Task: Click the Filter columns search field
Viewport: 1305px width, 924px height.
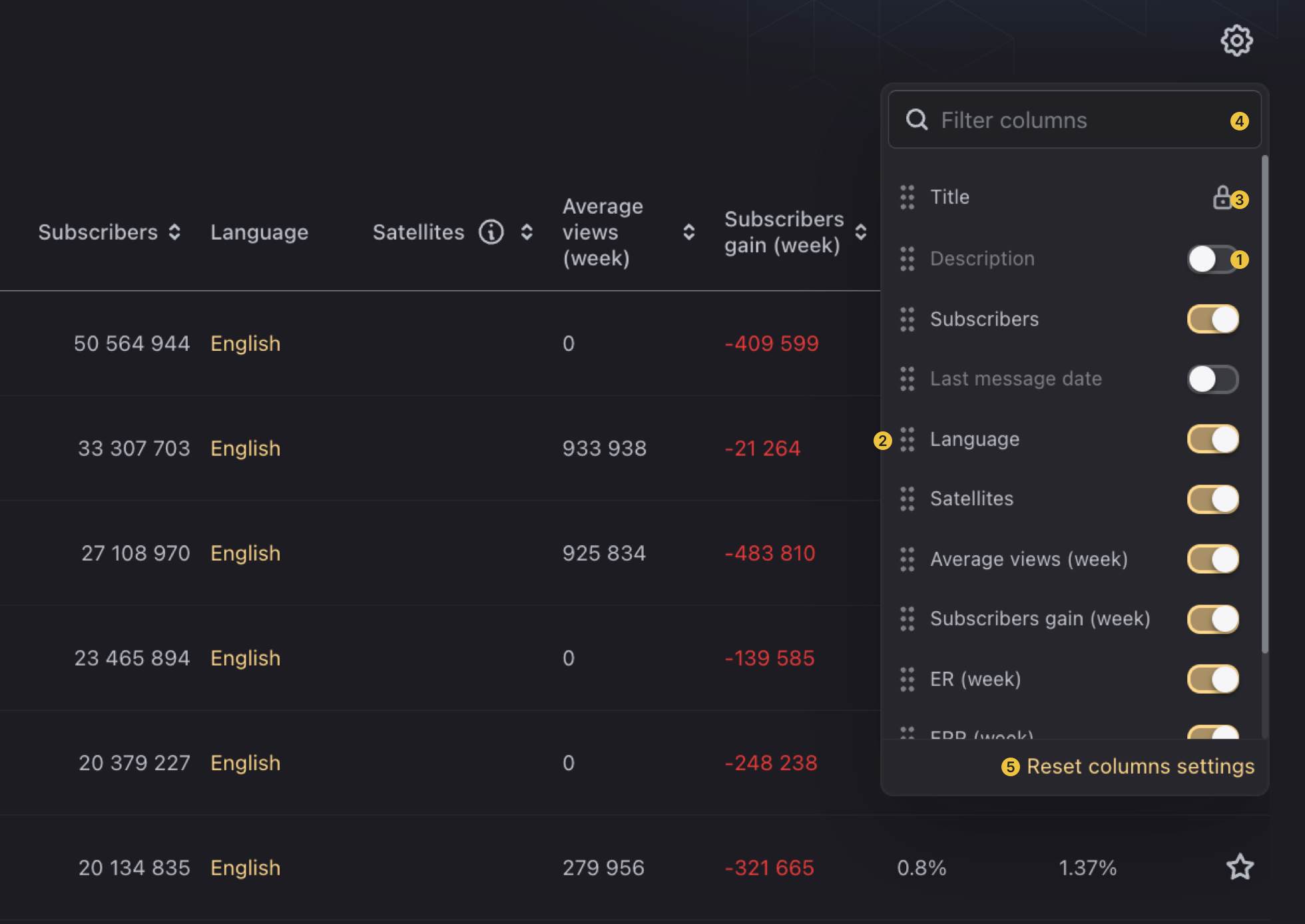Action: pyautogui.click(x=1075, y=120)
